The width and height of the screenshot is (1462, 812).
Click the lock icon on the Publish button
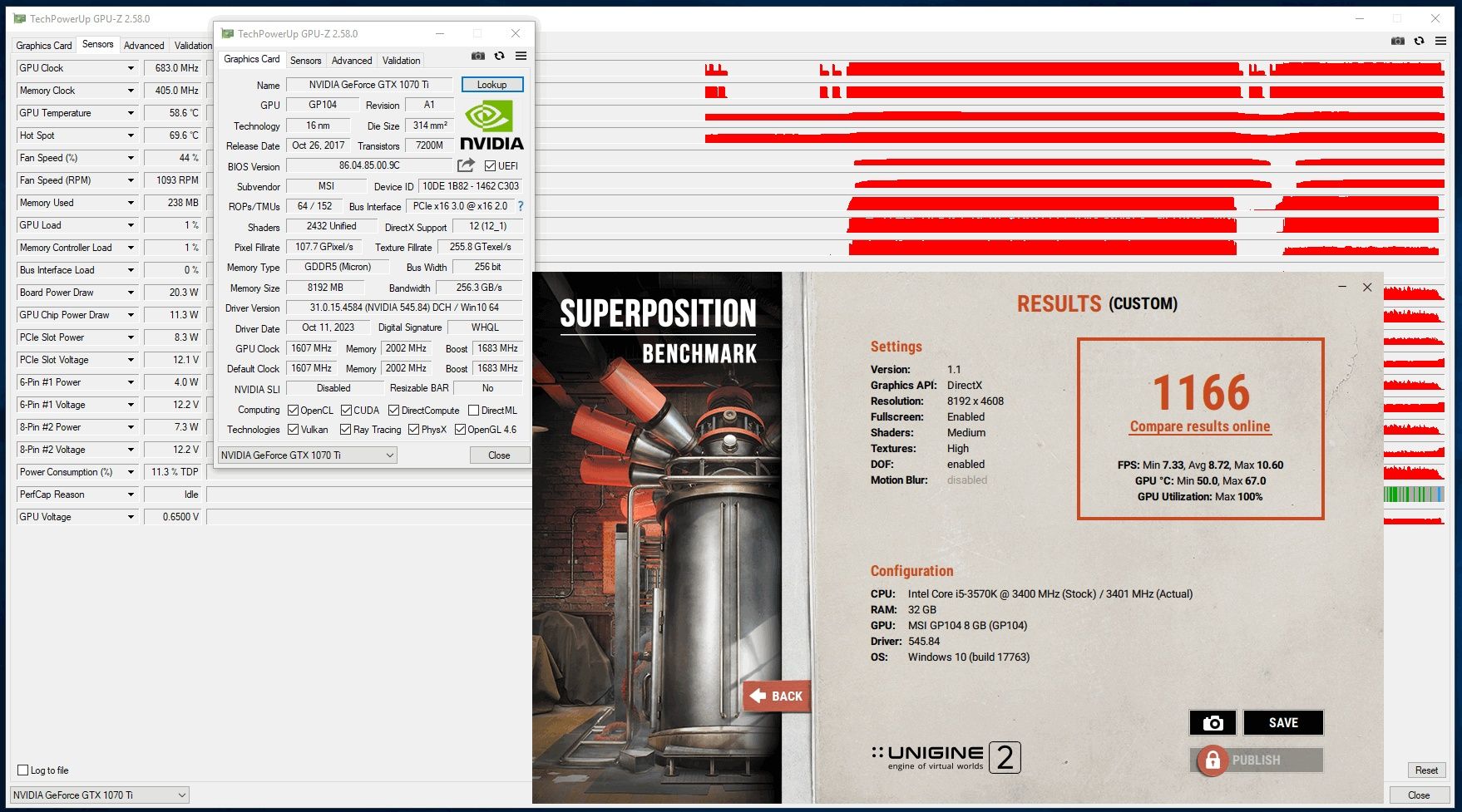pyautogui.click(x=1212, y=760)
